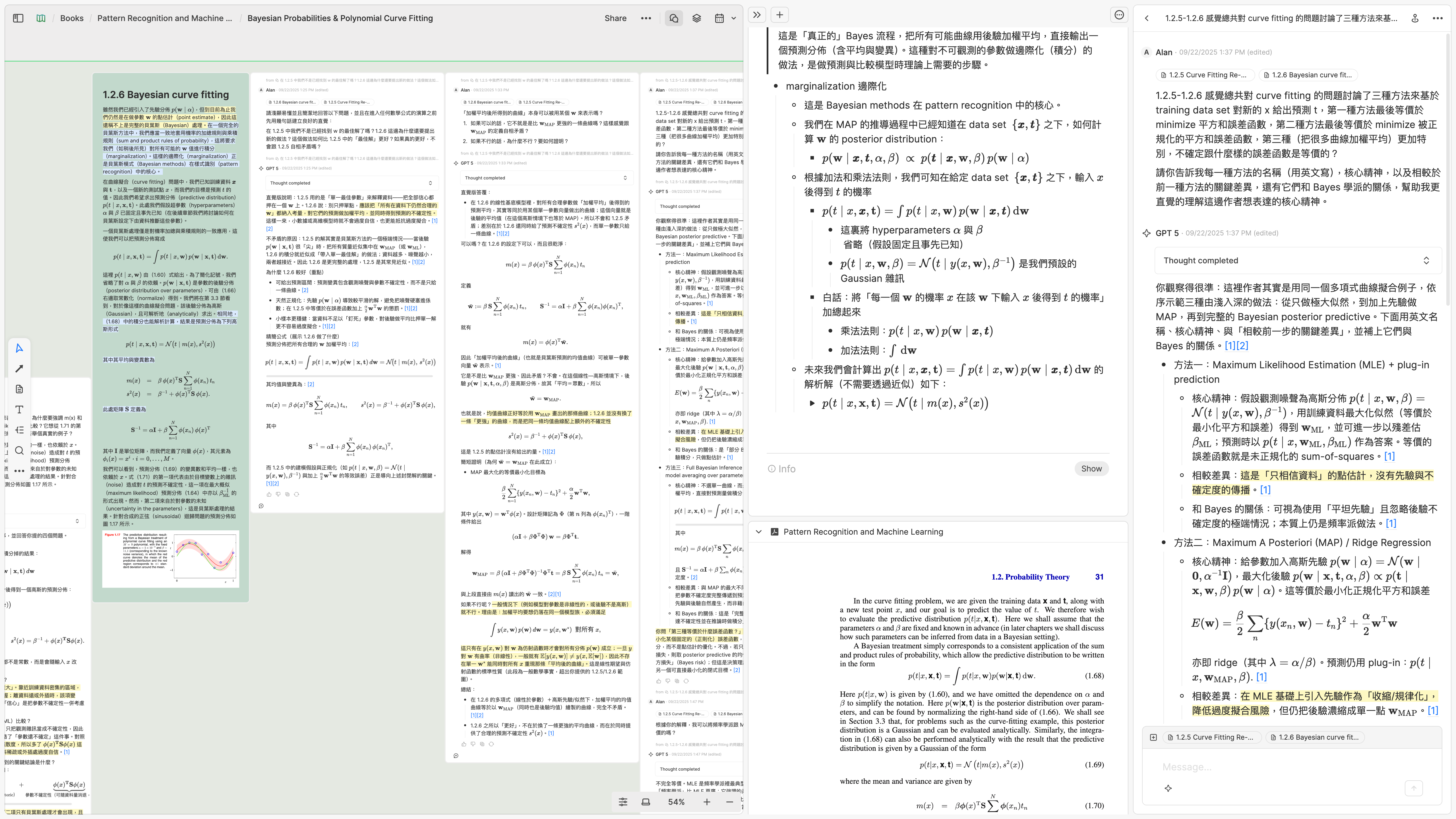Go back using the chat panel arrow

[1146, 18]
